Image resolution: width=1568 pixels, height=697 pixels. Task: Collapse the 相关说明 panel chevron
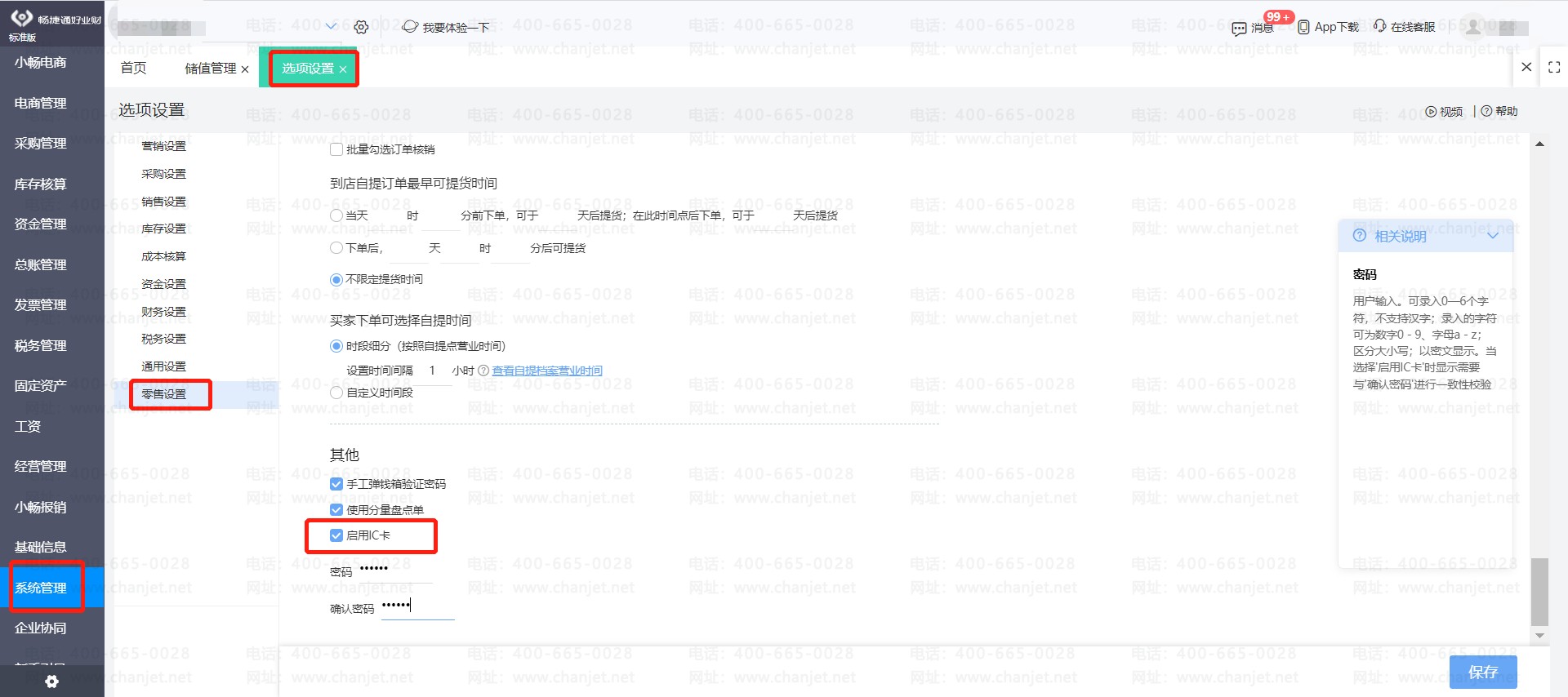click(x=1493, y=236)
